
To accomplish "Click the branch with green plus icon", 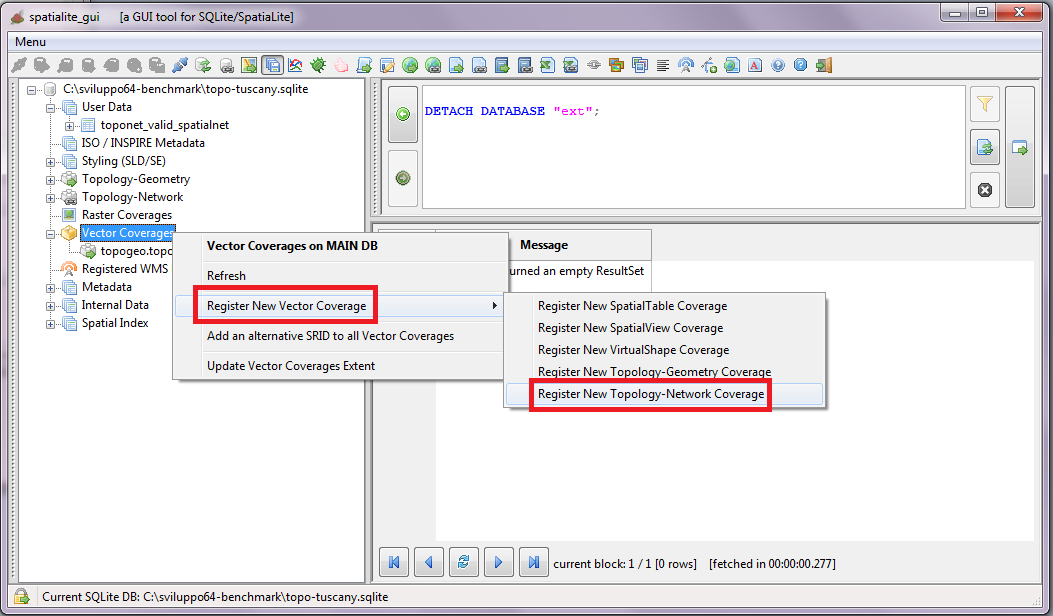I will tap(708, 65).
